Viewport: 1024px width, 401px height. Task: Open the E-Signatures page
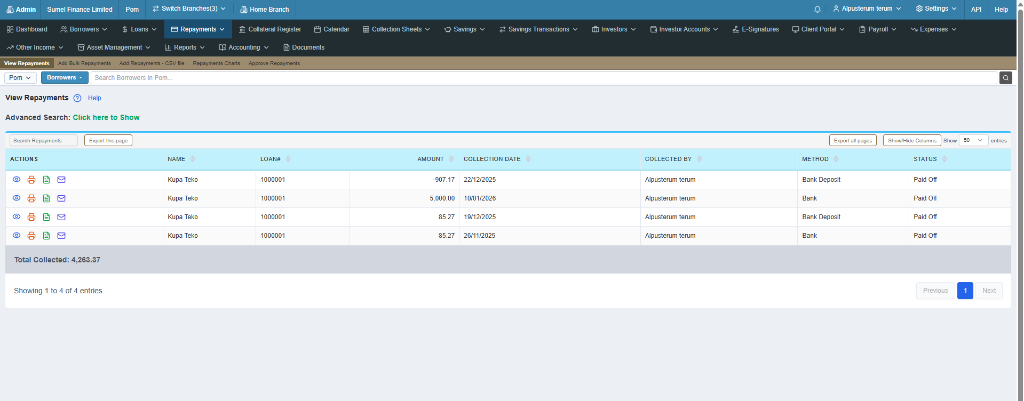(x=756, y=29)
